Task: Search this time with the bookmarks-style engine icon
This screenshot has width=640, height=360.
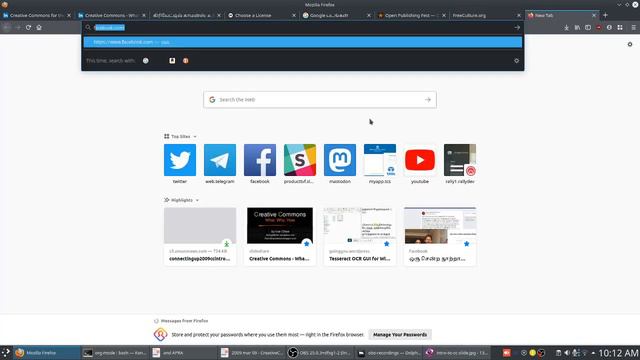Action: [172, 60]
